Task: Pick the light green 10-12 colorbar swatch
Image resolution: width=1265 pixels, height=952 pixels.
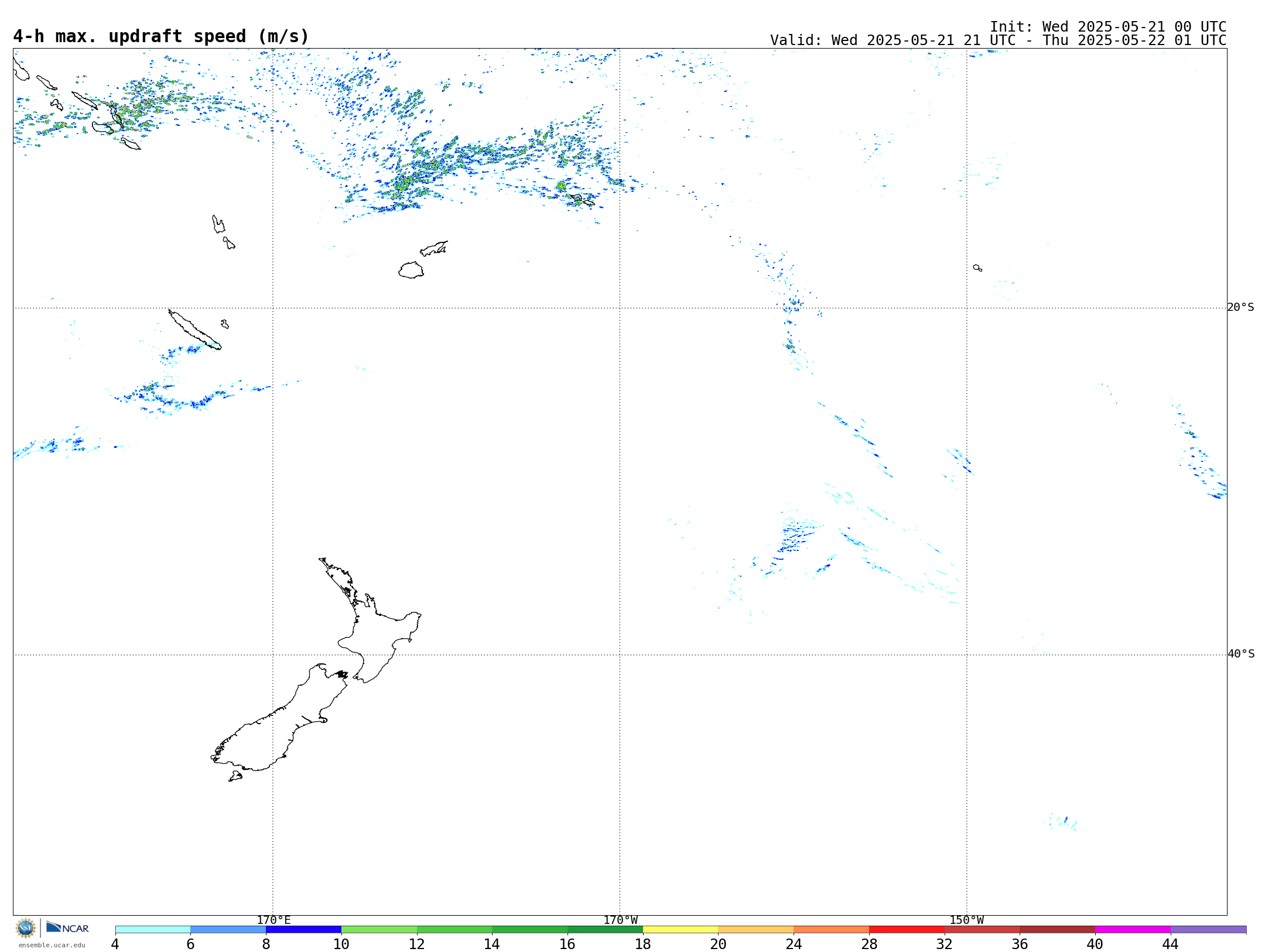Action: click(x=379, y=930)
